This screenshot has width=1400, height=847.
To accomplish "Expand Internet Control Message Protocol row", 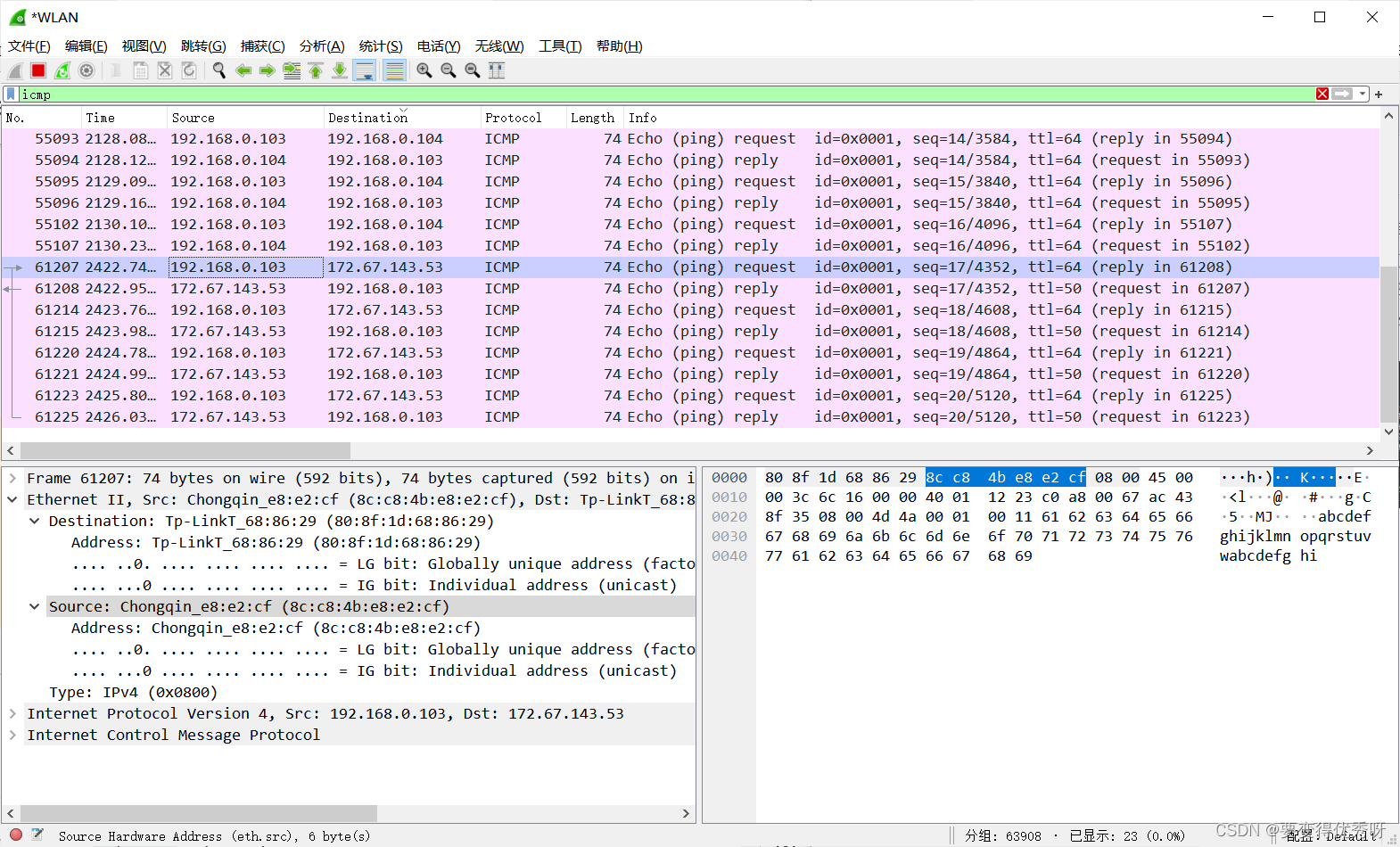I will pyautogui.click(x=12, y=735).
